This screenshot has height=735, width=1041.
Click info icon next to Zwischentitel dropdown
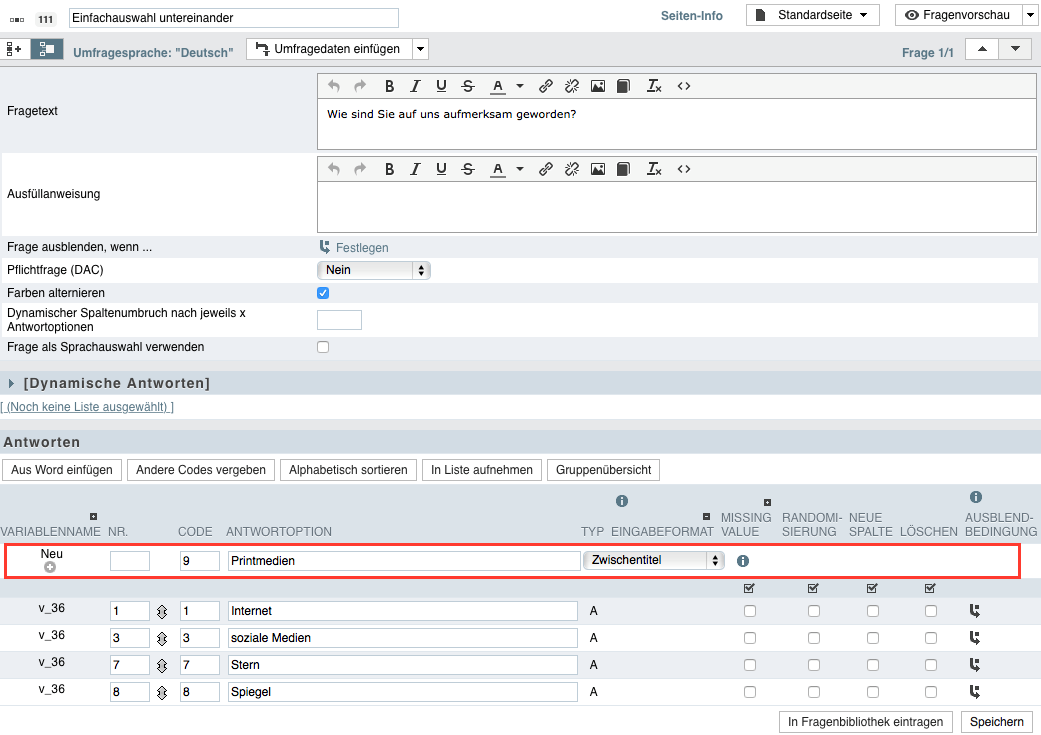click(x=743, y=561)
